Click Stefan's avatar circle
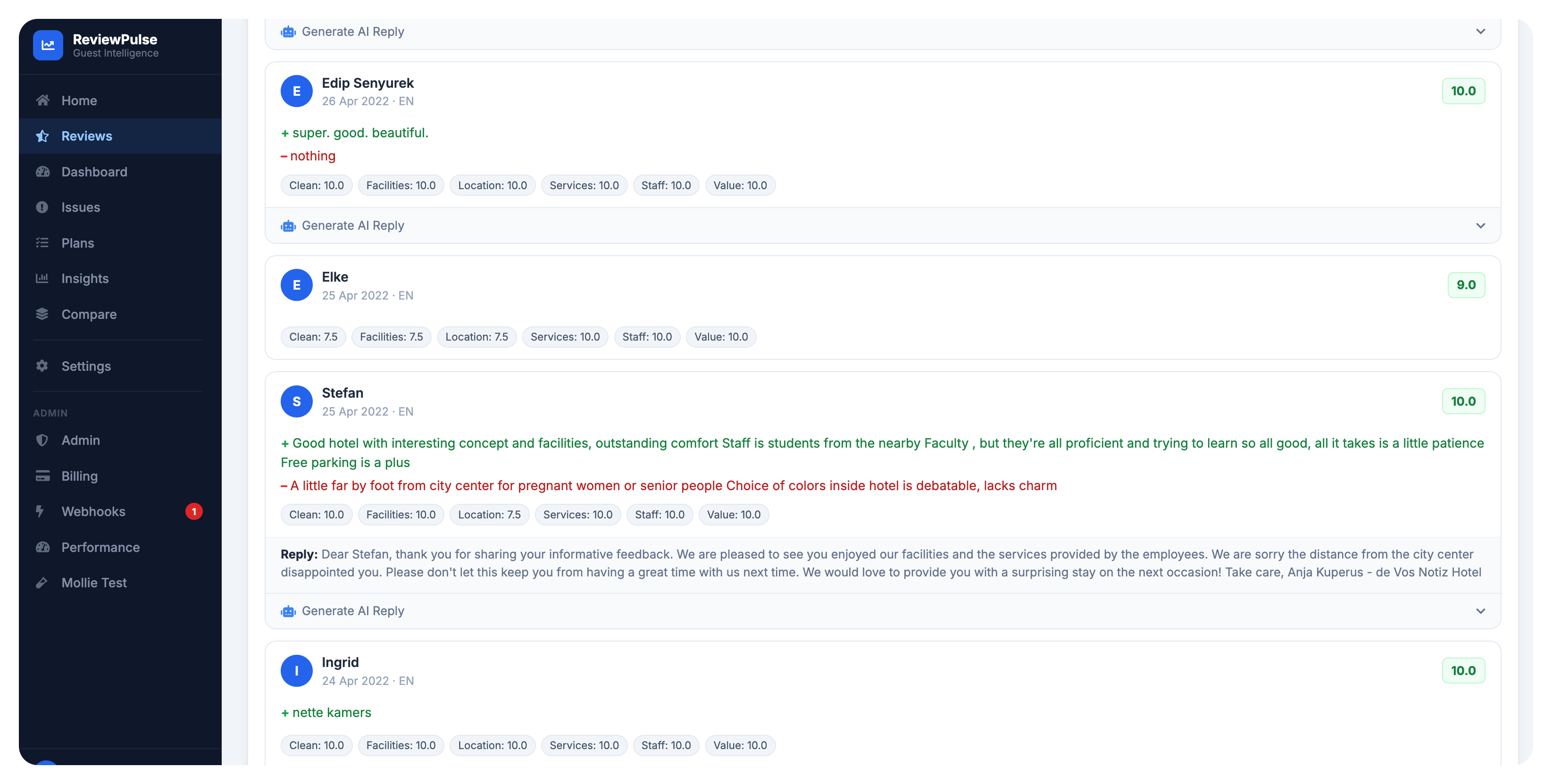This screenshot has width=1552, height=784. tap(296, 401)
